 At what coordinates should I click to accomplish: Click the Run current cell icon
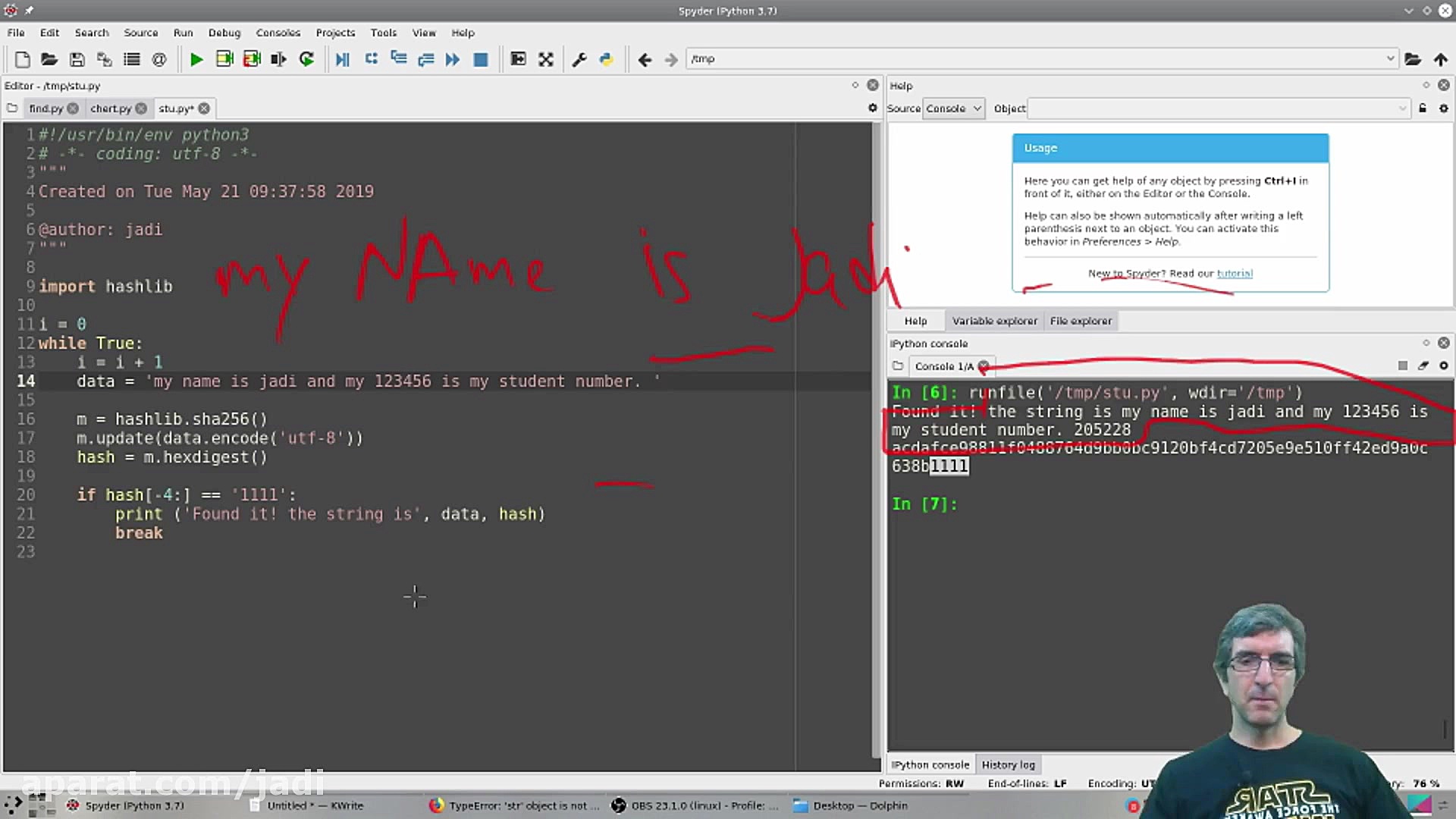pos(224,59)
